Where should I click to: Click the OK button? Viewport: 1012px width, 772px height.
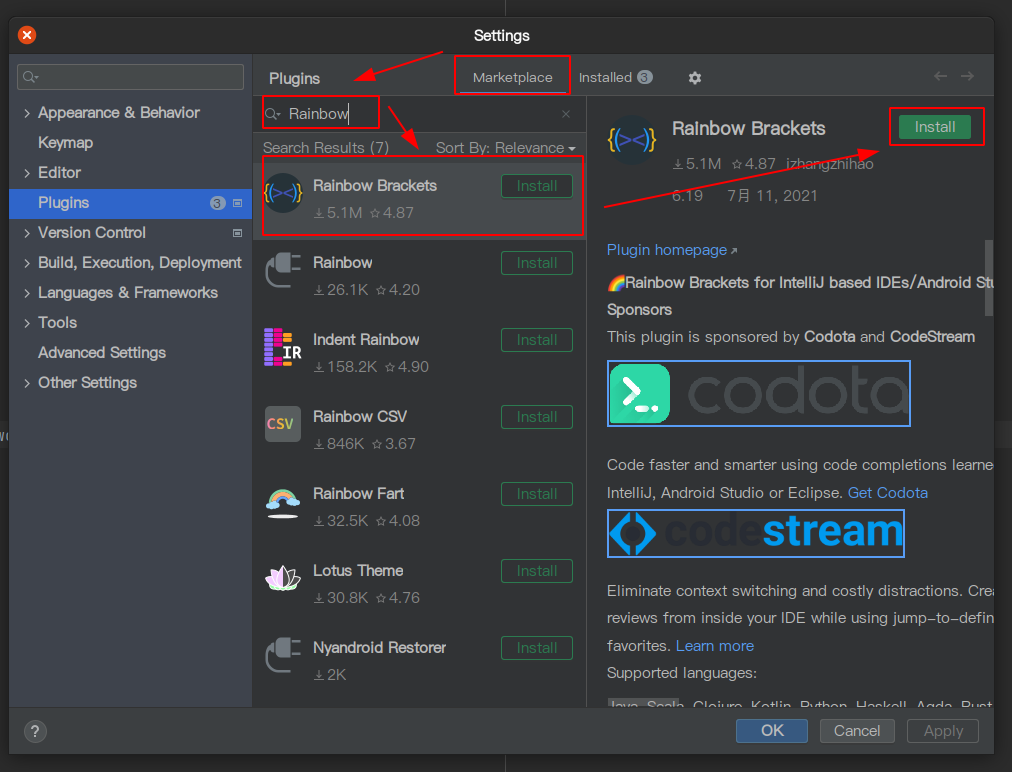772,731
